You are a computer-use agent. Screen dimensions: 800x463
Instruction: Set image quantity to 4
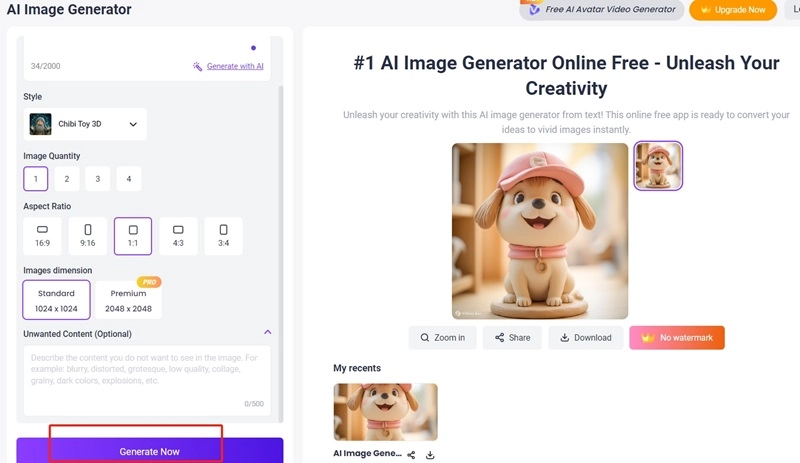coord(129,179)
